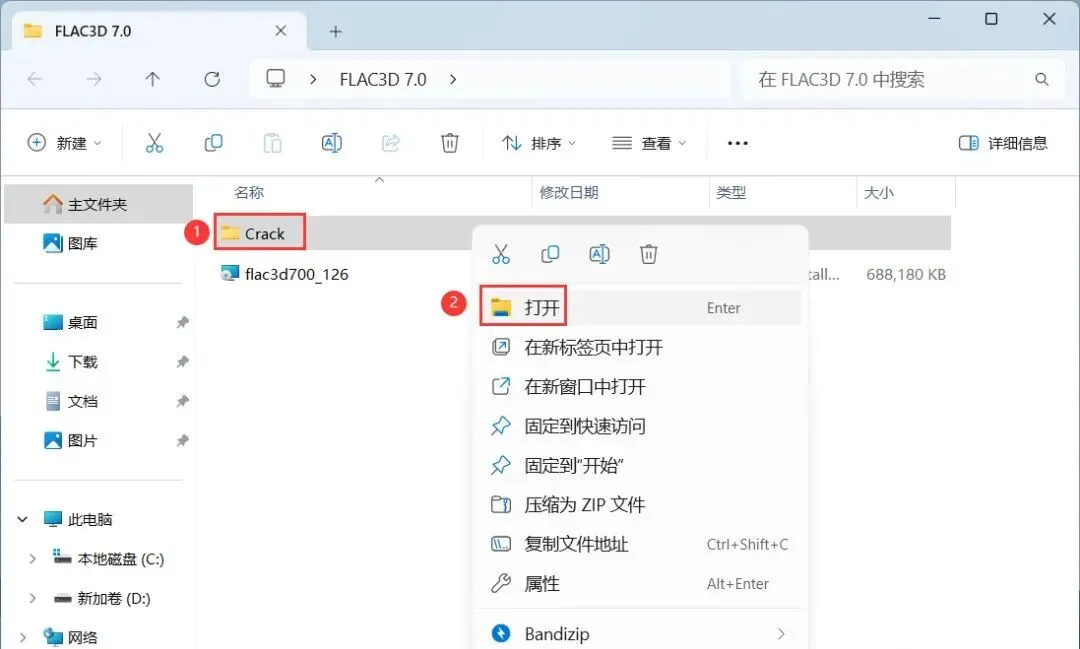Select 打开 in the context menu
Screen dimensions: 1080x649
pyautogui.click(x=641, y=307)
